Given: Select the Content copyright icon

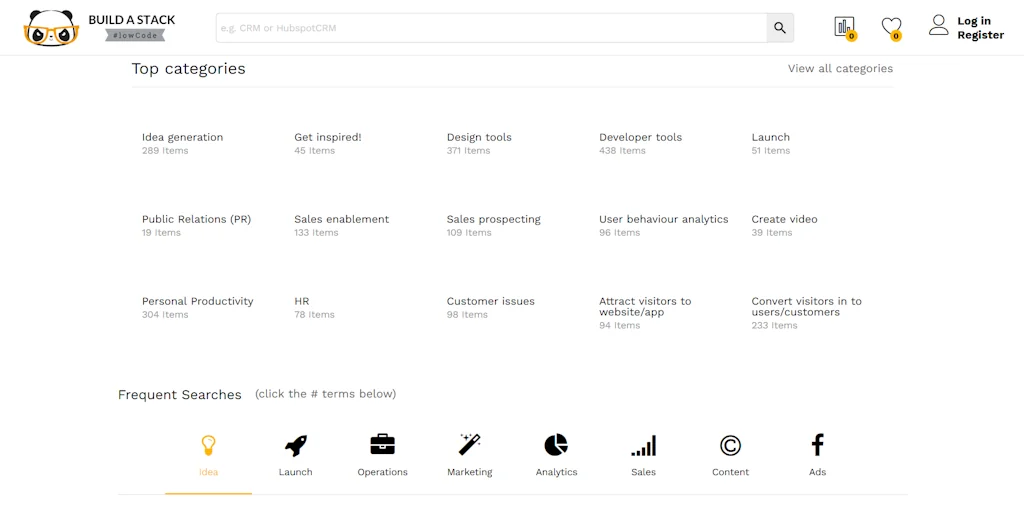Looking at the screenshot, I should [730, 445].
